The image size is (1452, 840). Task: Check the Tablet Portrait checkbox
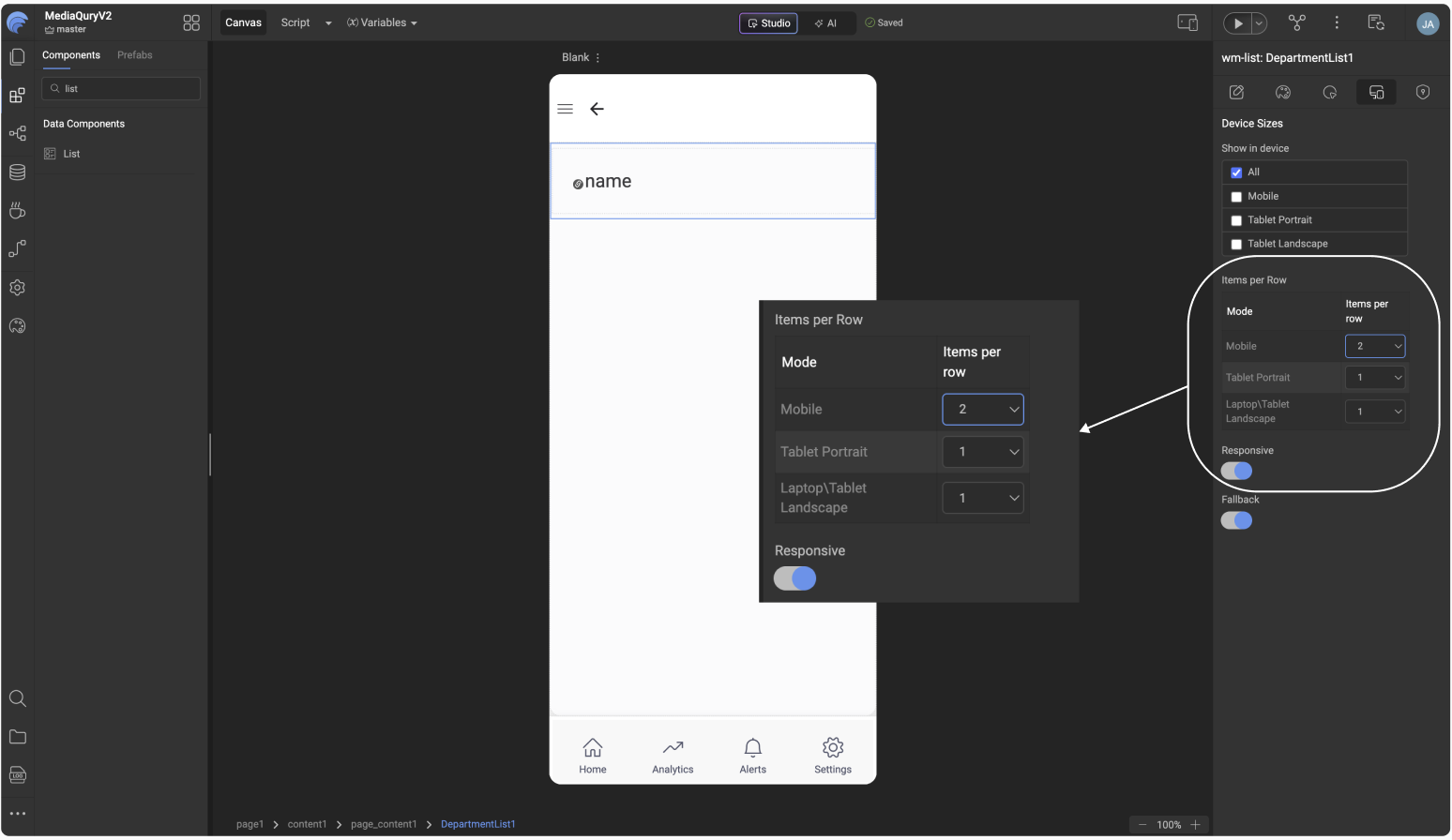pyautogui.click(x=1236, y=220)
